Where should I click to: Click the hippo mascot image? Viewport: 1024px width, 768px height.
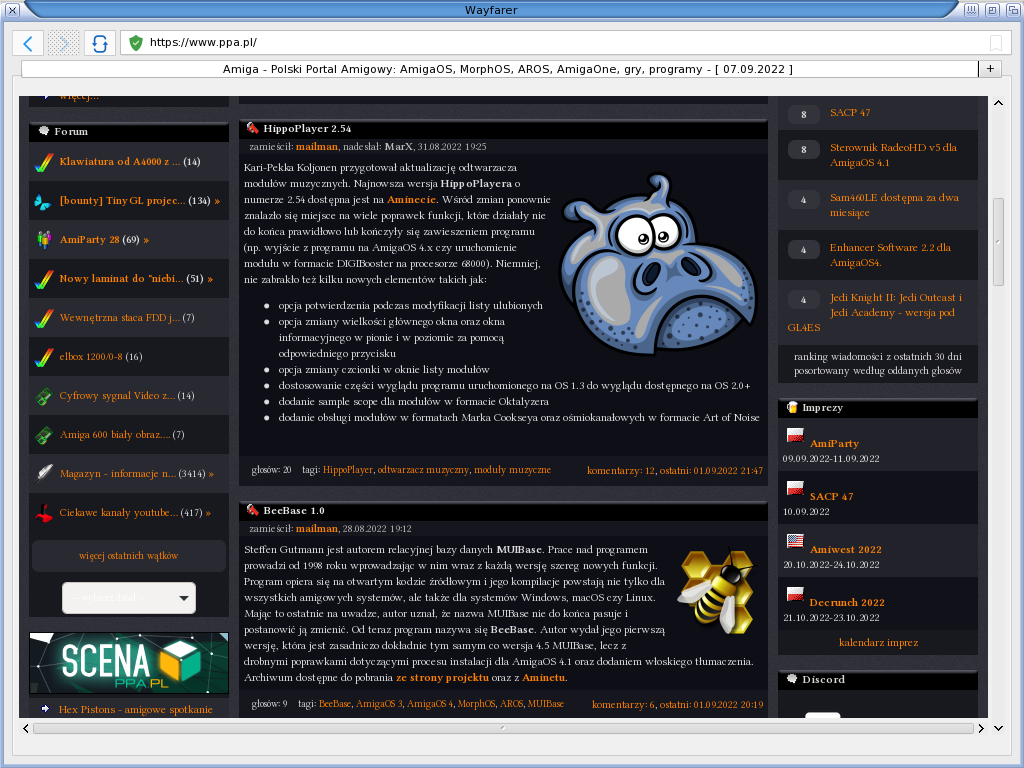[658, 264]
